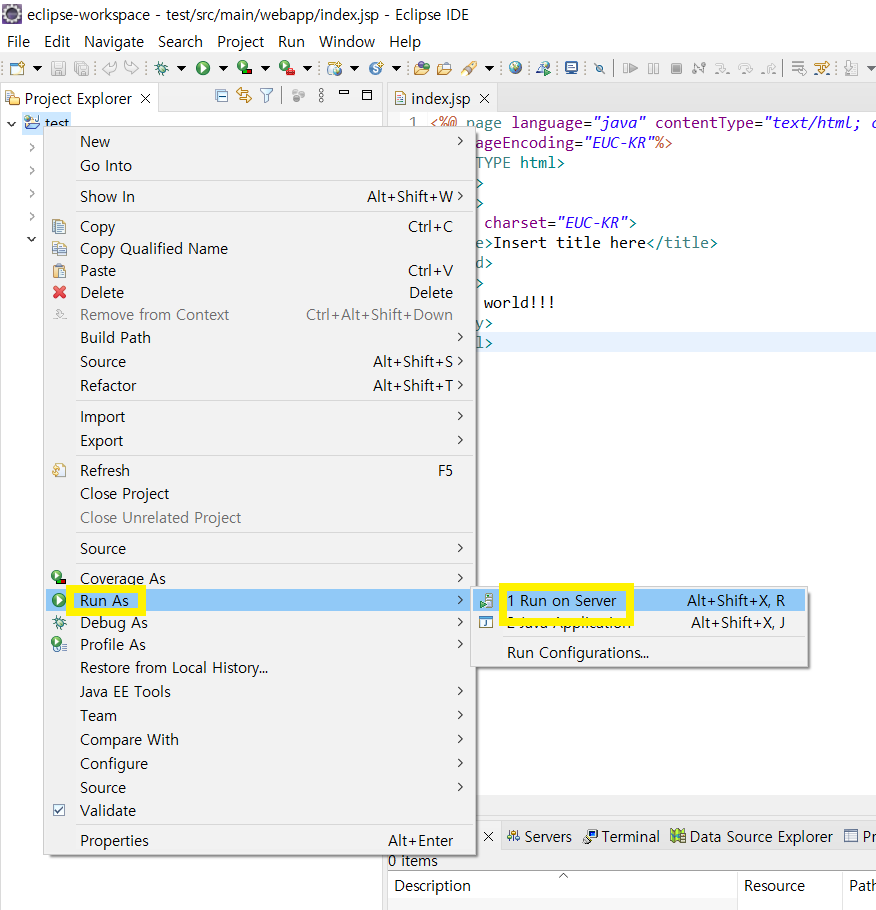This screenshot has width=876, height=910.
Task: Click the Skip All Breakpoints icon
Action: 600,68
